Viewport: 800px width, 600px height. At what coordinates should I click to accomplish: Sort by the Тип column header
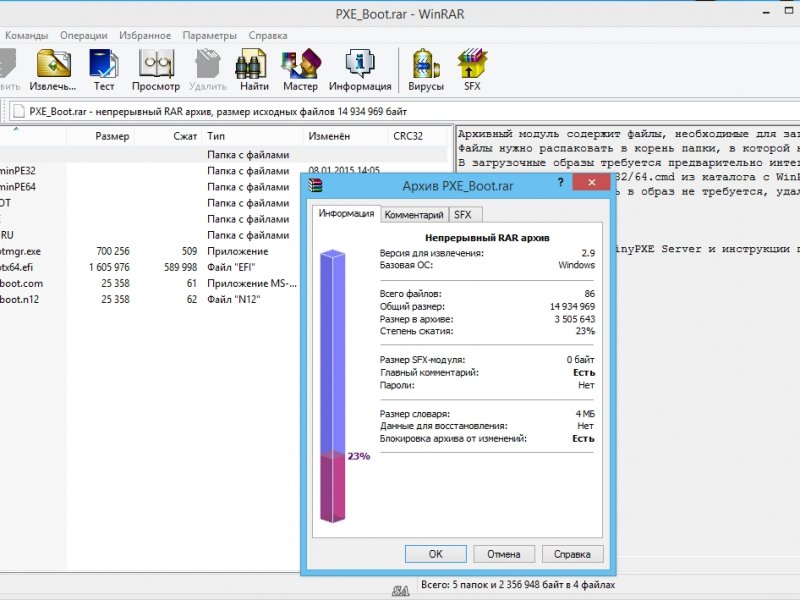(252, 136)
